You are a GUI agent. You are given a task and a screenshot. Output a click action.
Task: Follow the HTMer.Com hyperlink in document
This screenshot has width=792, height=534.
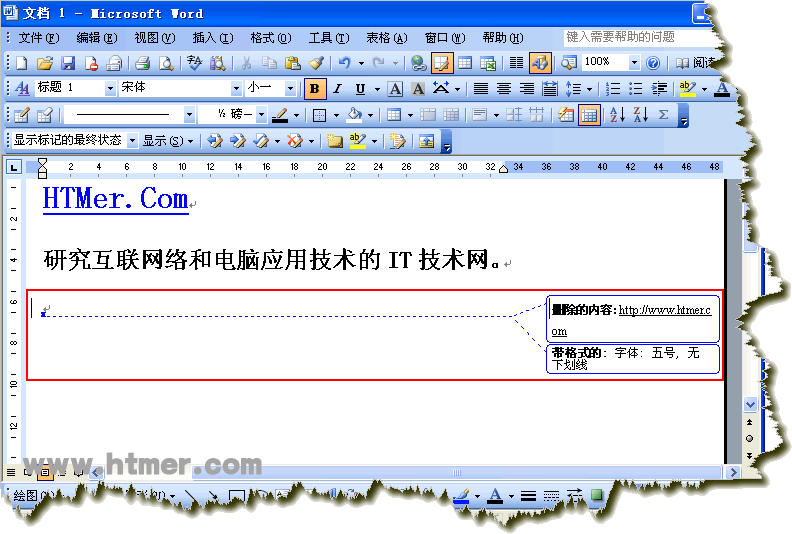point(116,199)
